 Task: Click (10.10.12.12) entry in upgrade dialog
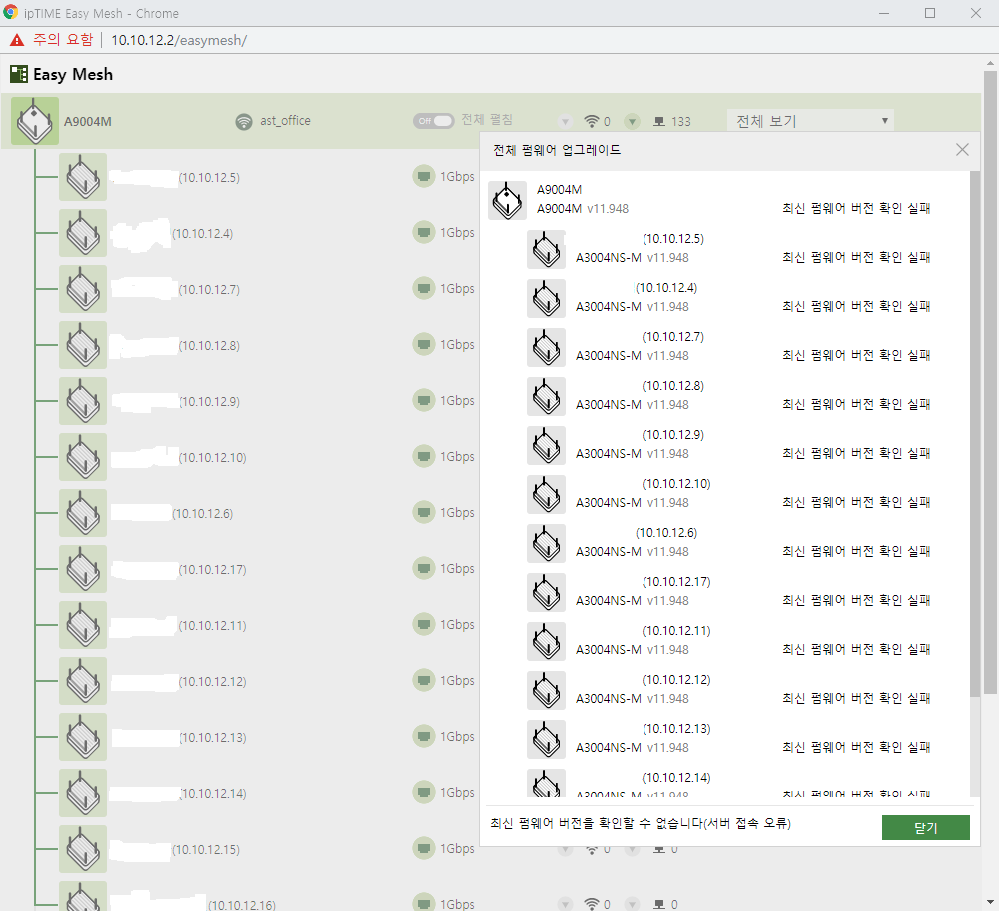(676, 680)
